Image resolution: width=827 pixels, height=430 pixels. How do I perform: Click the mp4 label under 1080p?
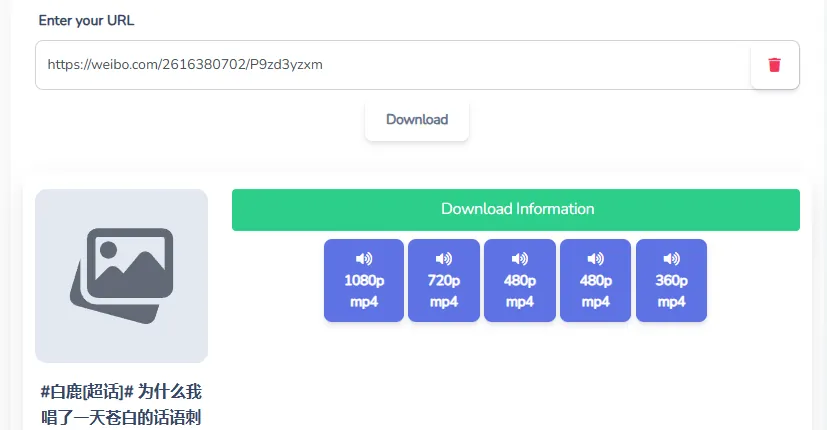coord(364,302)
